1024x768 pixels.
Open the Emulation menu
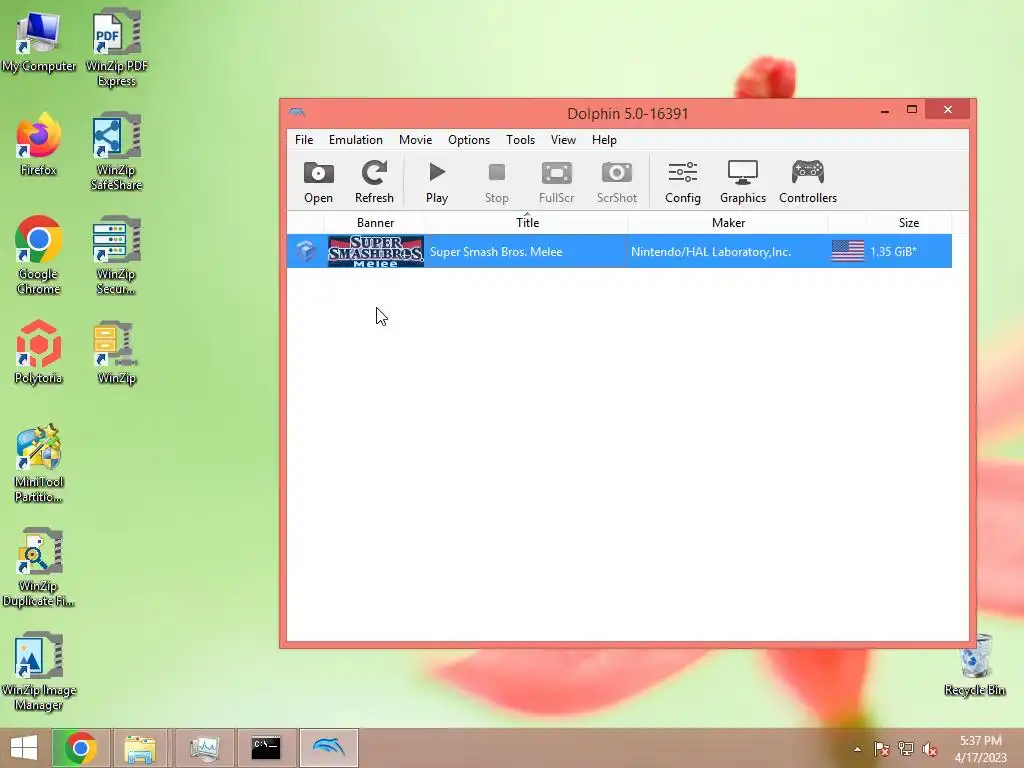(355, 140)
